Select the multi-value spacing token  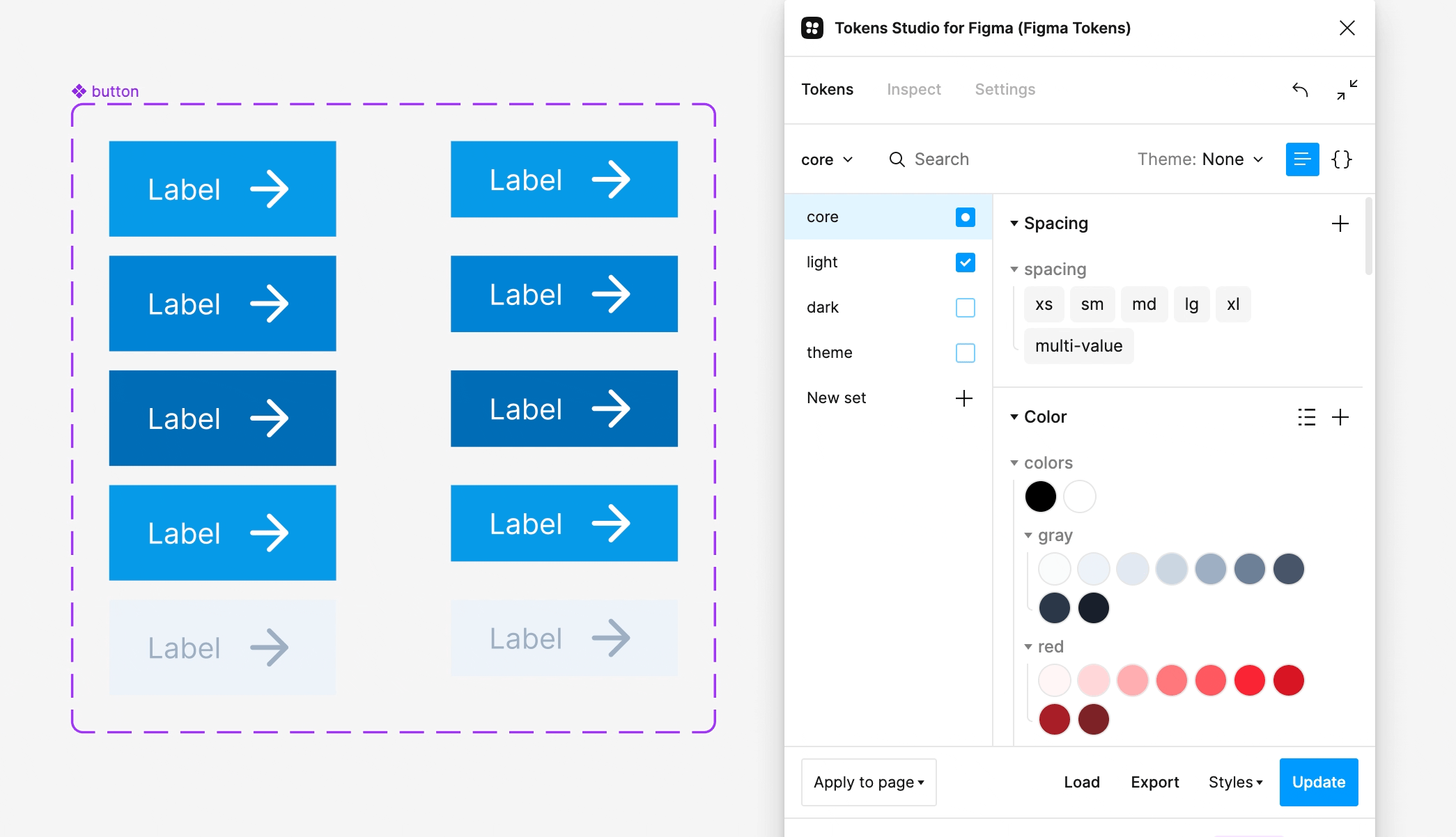point(1078,346)
